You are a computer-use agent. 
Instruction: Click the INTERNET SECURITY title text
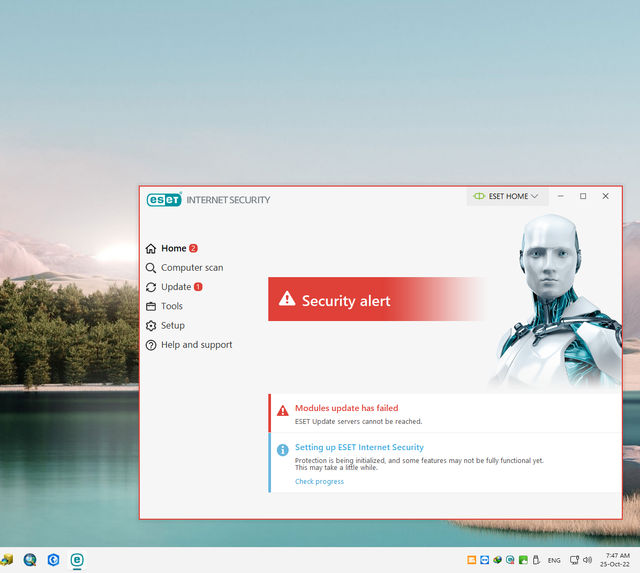click(228, 200)
